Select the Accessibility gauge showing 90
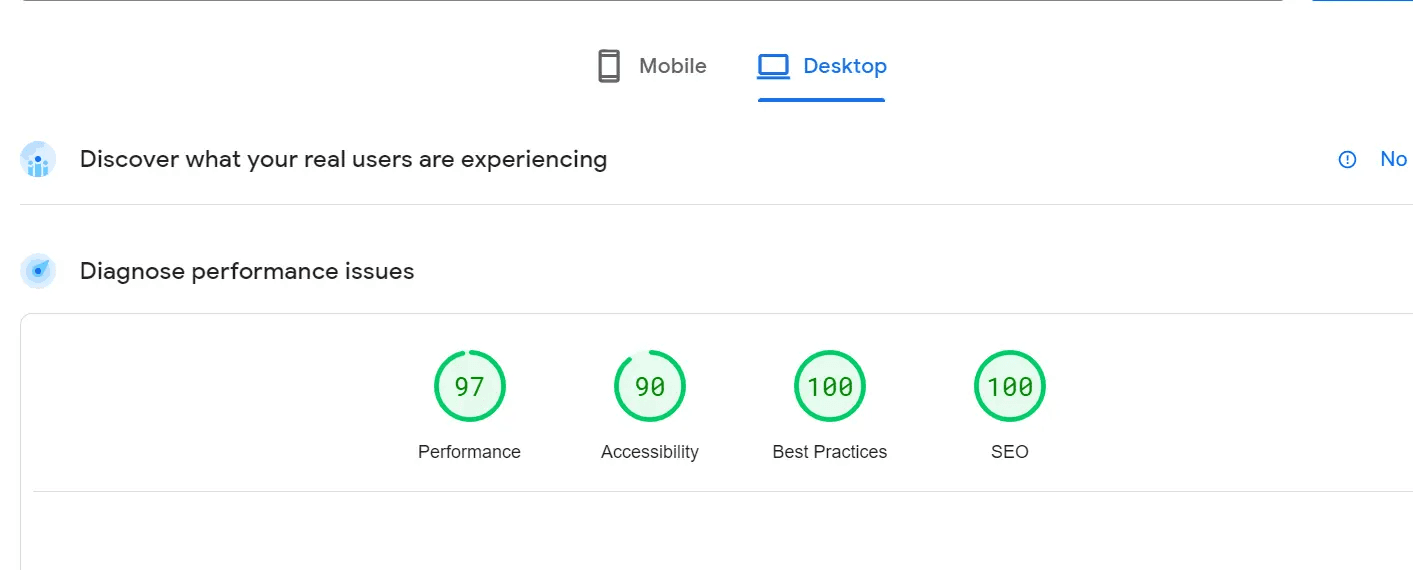 [649, 386]
